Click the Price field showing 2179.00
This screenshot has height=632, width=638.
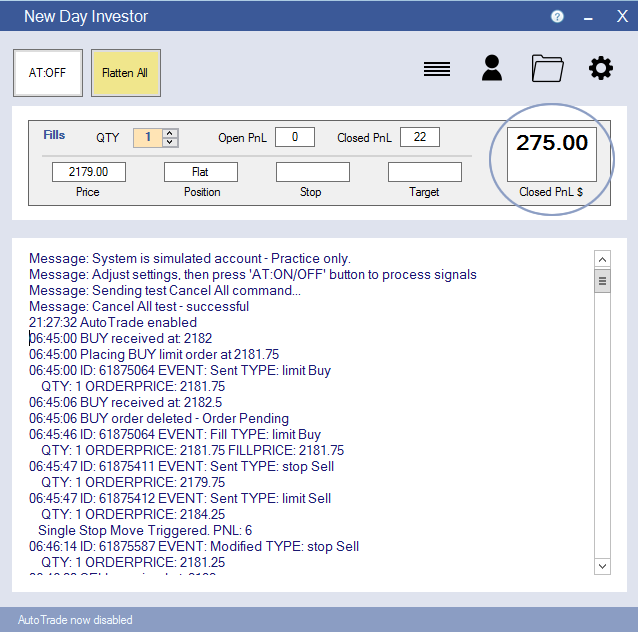point(89,172)
